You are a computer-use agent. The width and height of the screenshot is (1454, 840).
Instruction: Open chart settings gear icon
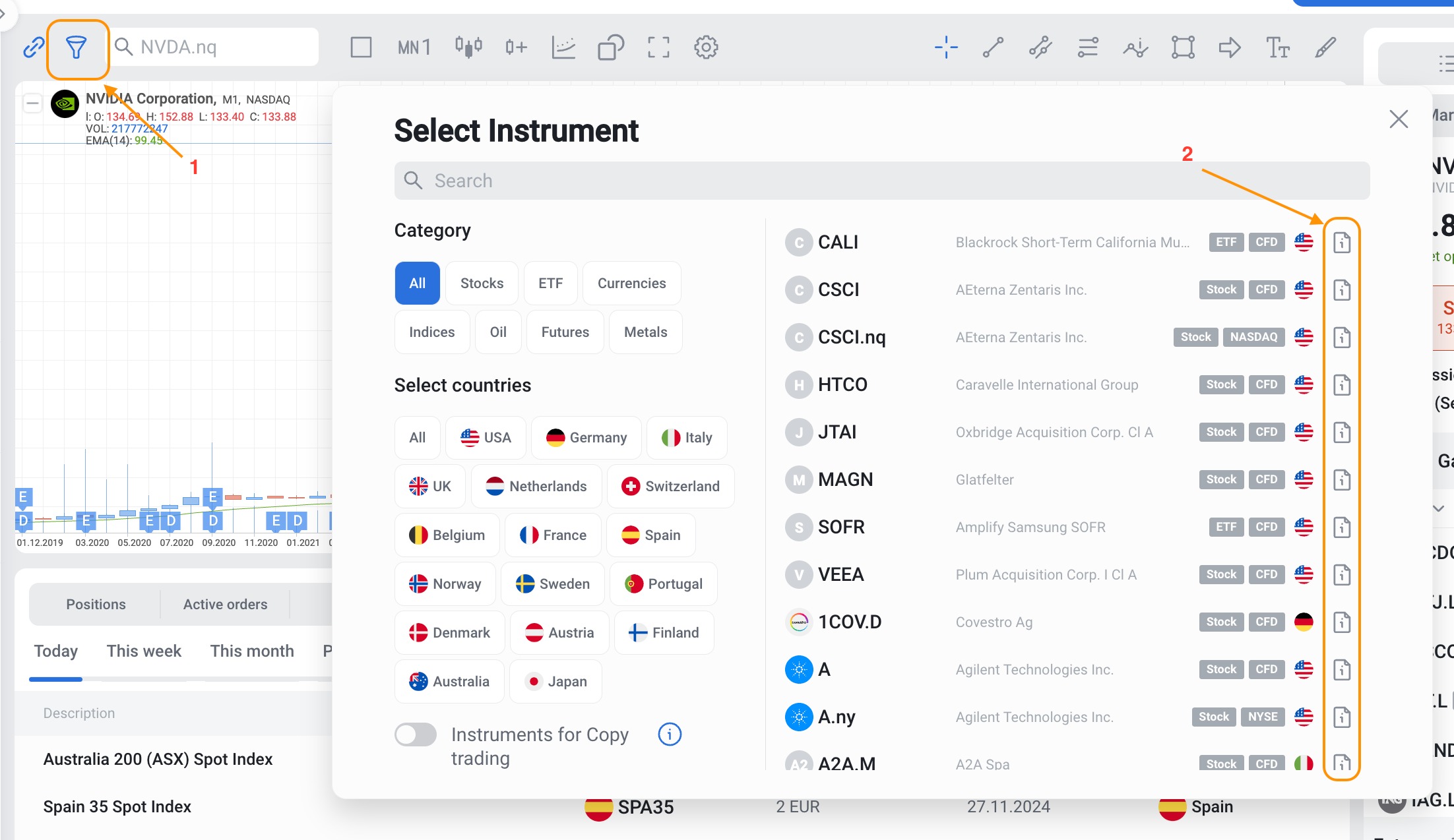[706, 47]
